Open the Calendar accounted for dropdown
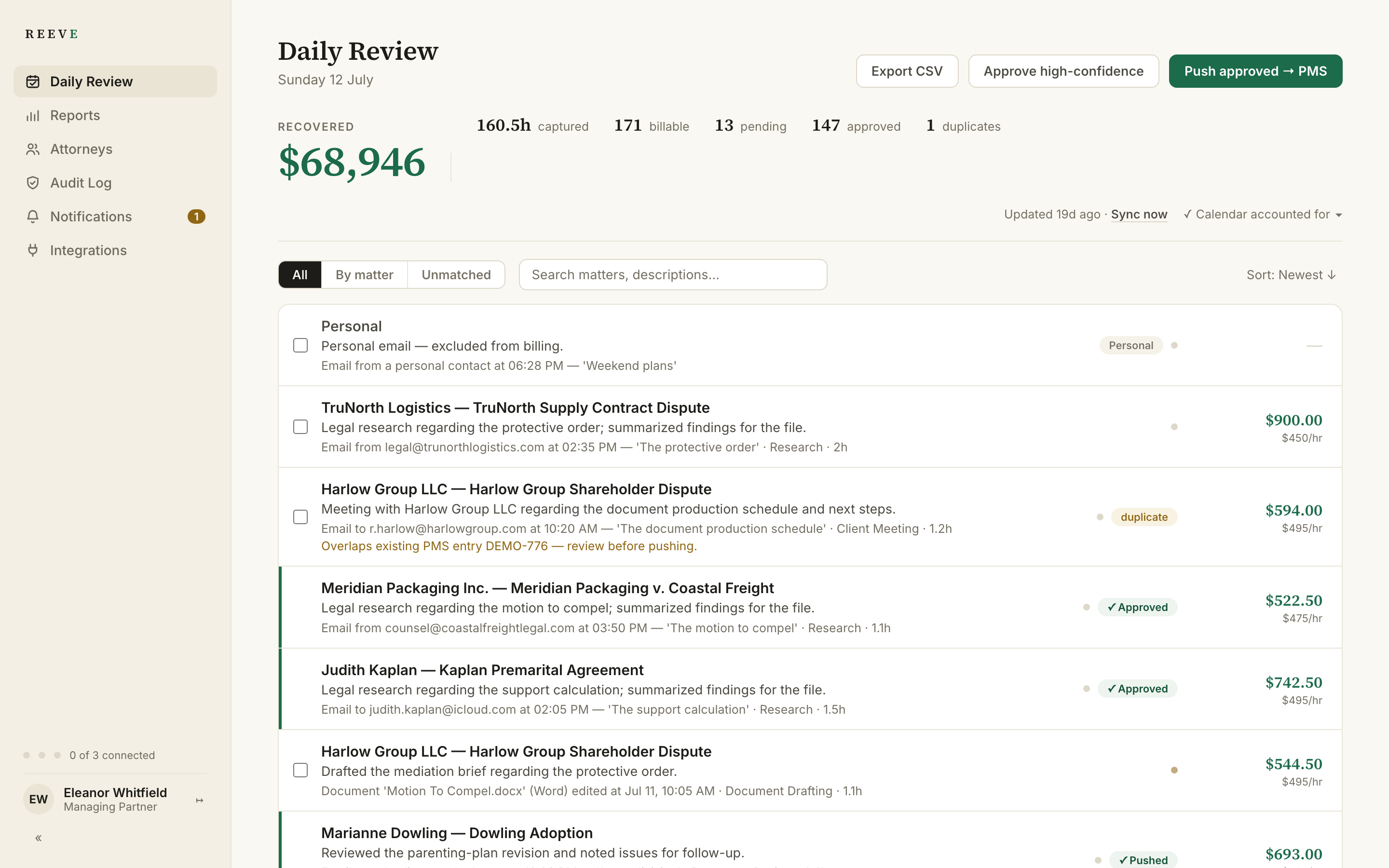Screen dimensions: 1389x868 point(1263,215)
